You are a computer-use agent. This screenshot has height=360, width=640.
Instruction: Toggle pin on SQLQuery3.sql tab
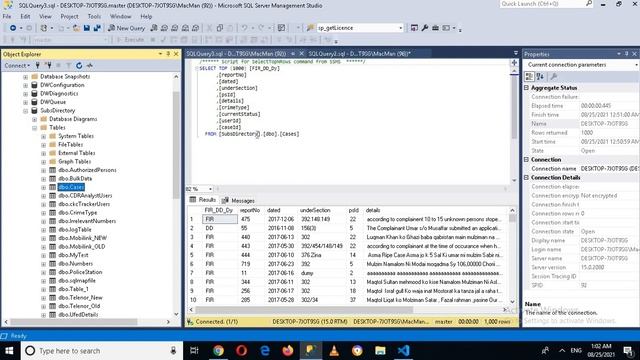pos(293,53)
